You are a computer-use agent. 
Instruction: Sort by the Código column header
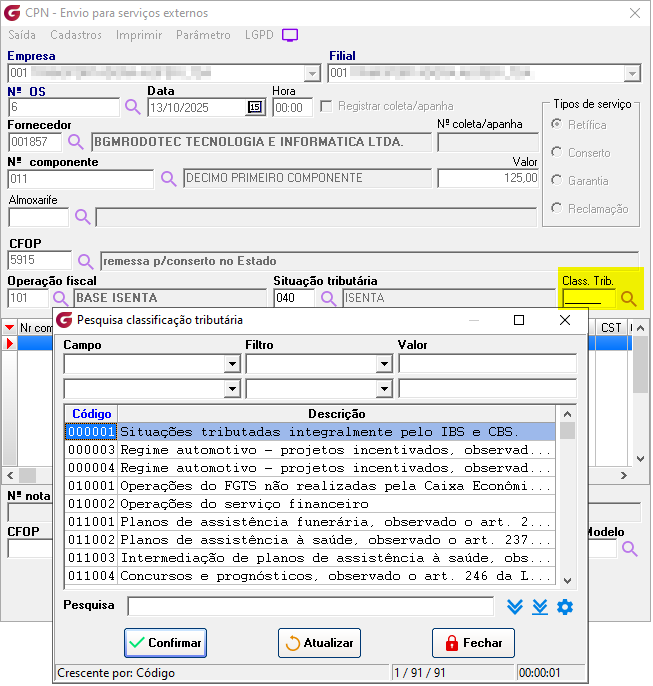click(x=91, y=414)
